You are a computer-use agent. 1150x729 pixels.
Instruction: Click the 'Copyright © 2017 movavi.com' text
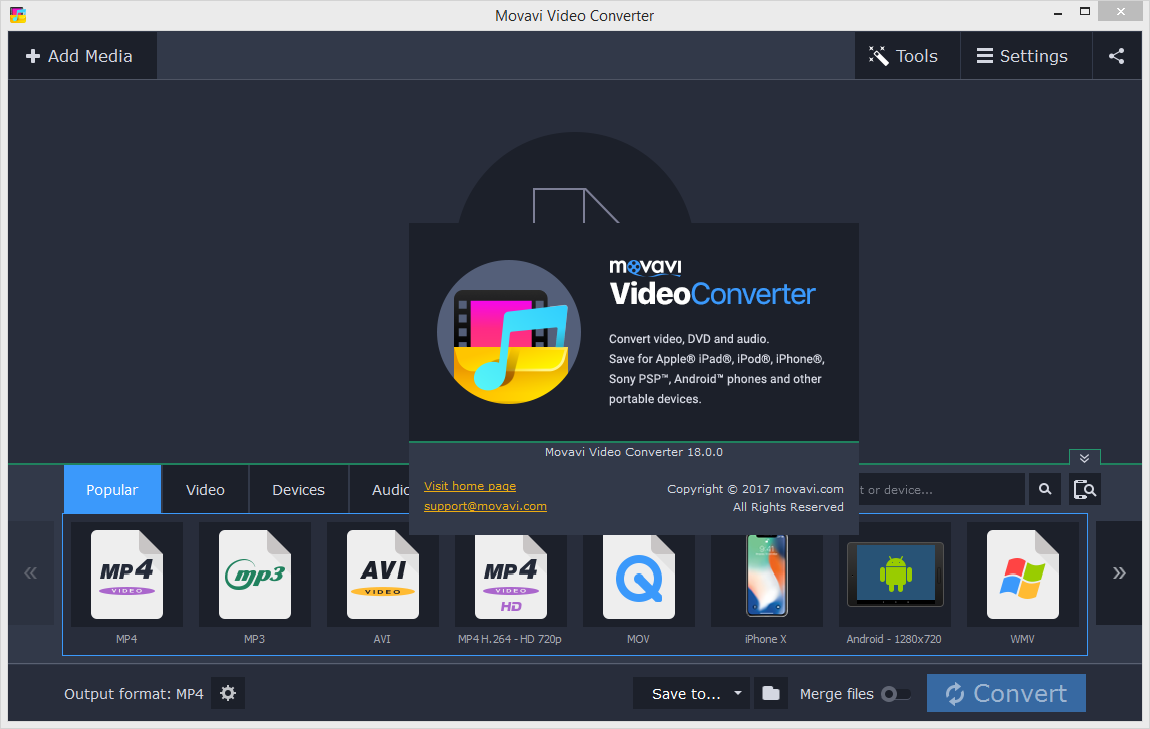coord(755,489)
